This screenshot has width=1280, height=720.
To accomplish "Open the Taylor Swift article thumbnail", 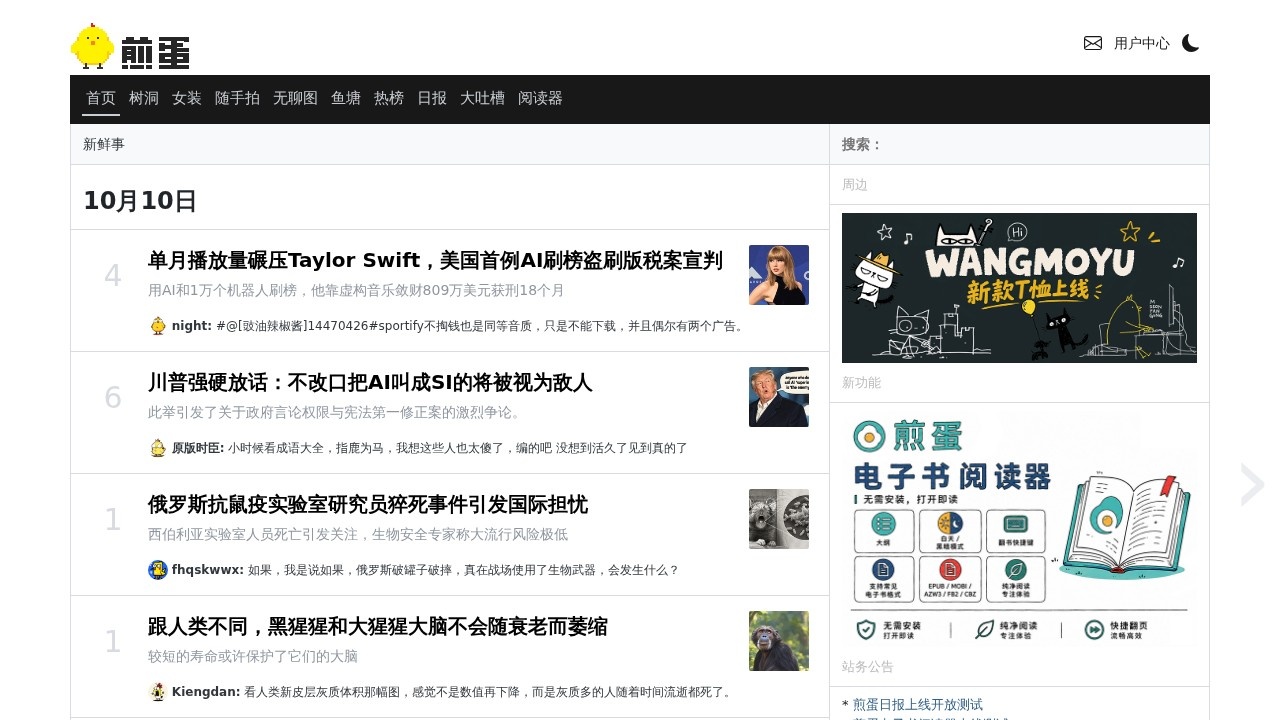I will pyautogui.click(x=779, y=275).
